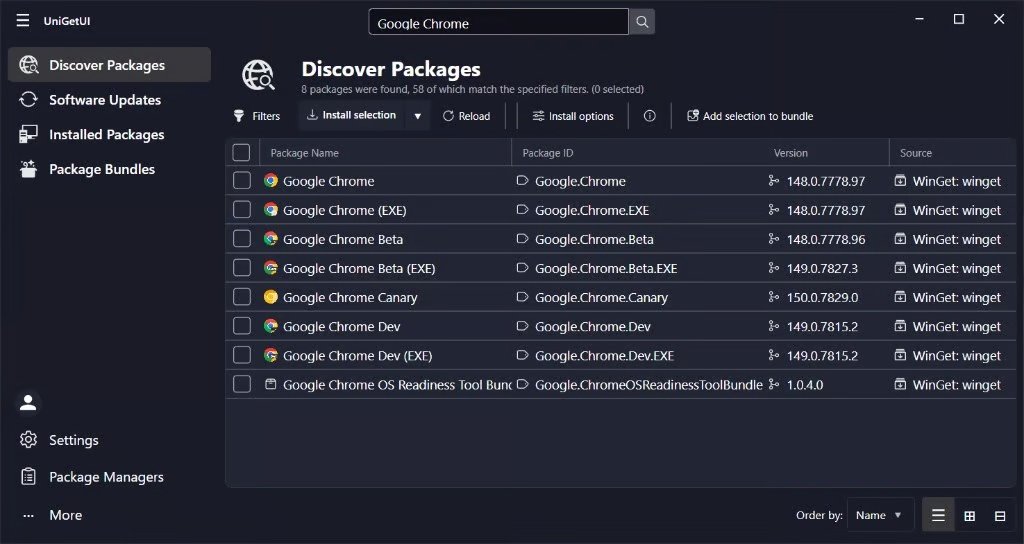1024x544 pixels.
Task: Click the package icon of OS Readiness Tool row
Action: click(270, 384)
